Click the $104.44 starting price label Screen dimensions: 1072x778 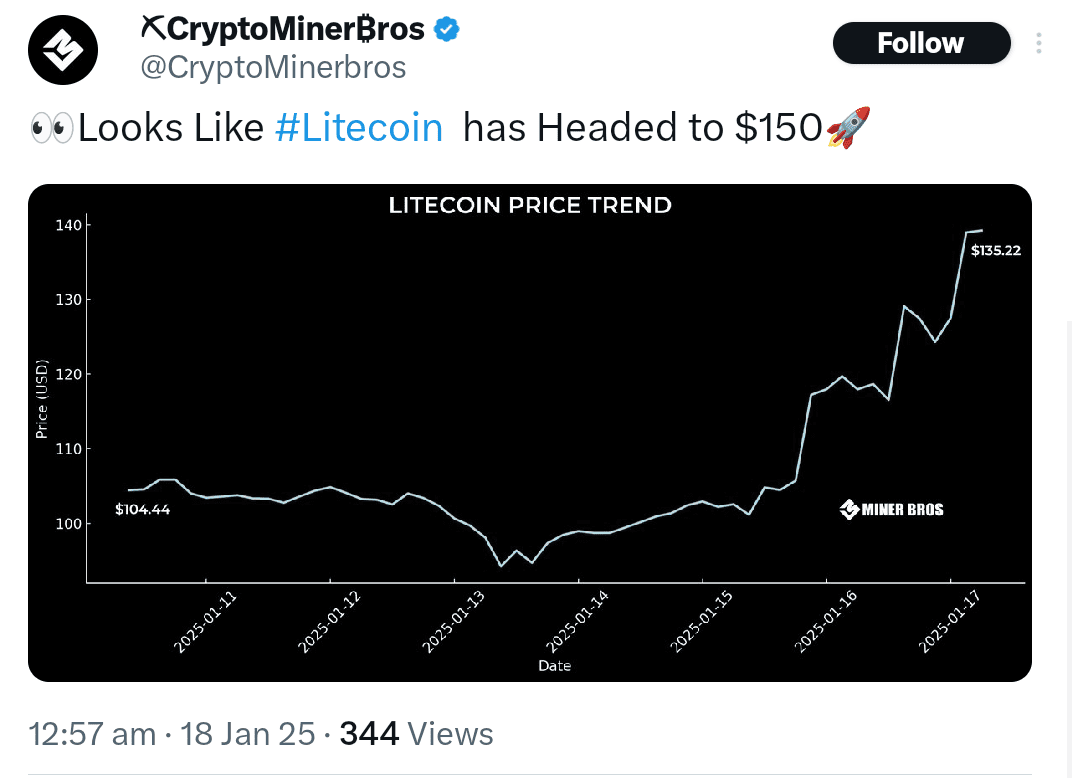coord(141,510)
